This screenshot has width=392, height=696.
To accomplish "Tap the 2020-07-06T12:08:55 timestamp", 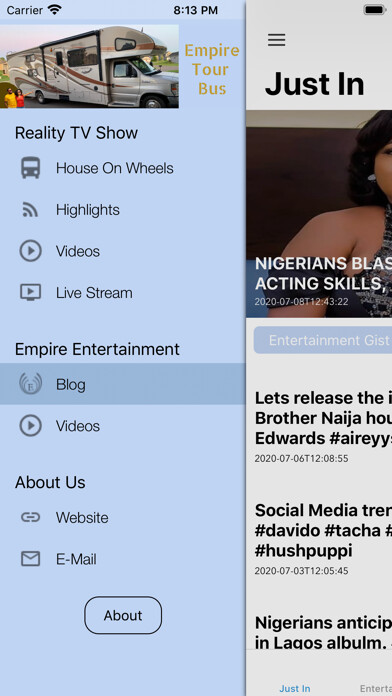I will (x=301, y=458).
